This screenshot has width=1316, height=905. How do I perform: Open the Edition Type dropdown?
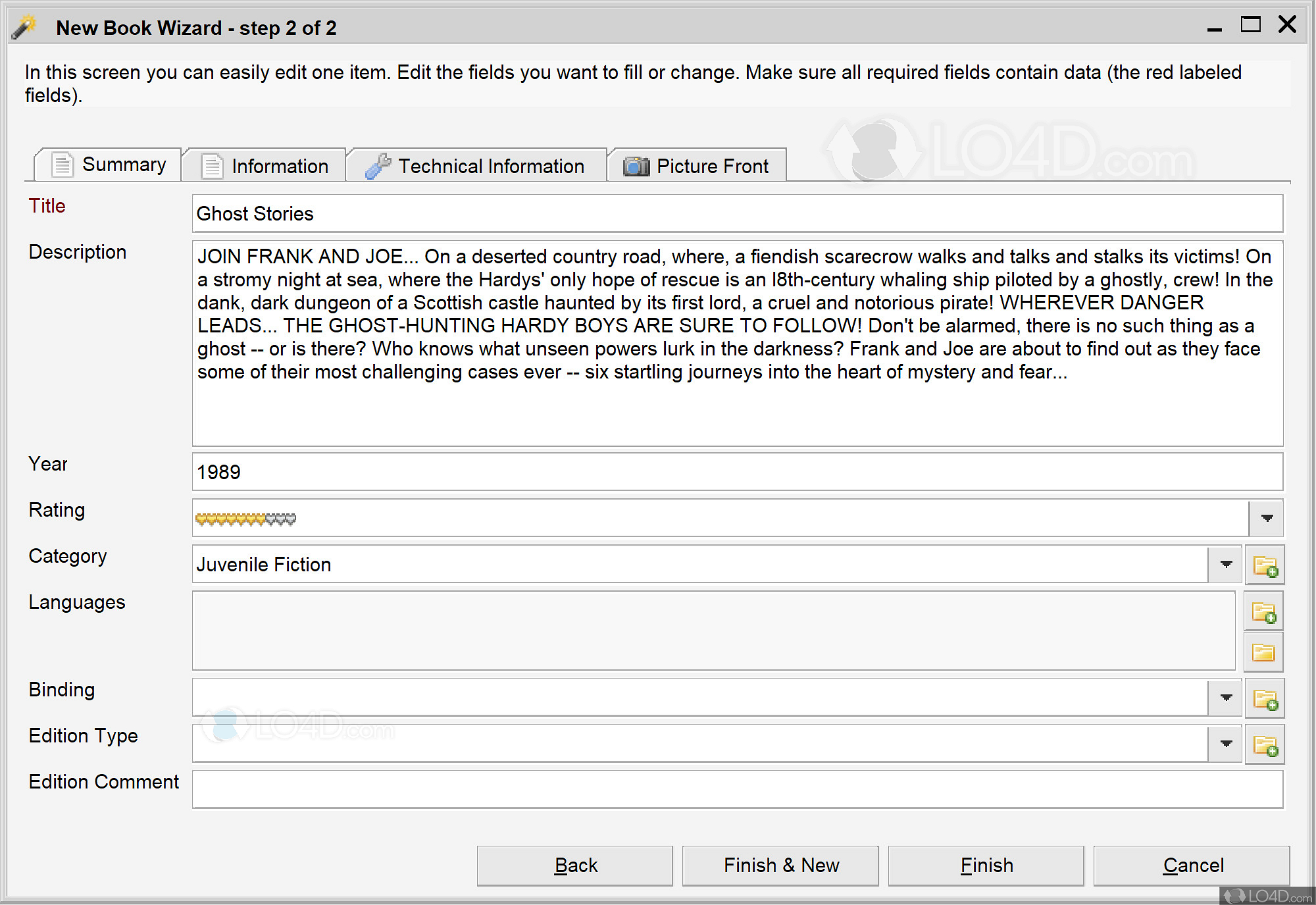[1225, 744]
